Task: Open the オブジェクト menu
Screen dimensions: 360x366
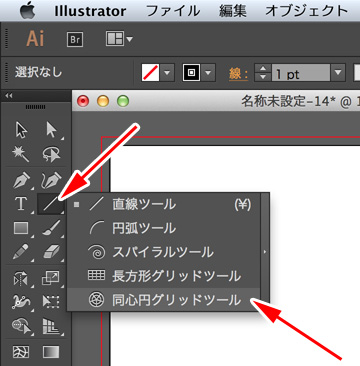Action: [x=307, y=11]
